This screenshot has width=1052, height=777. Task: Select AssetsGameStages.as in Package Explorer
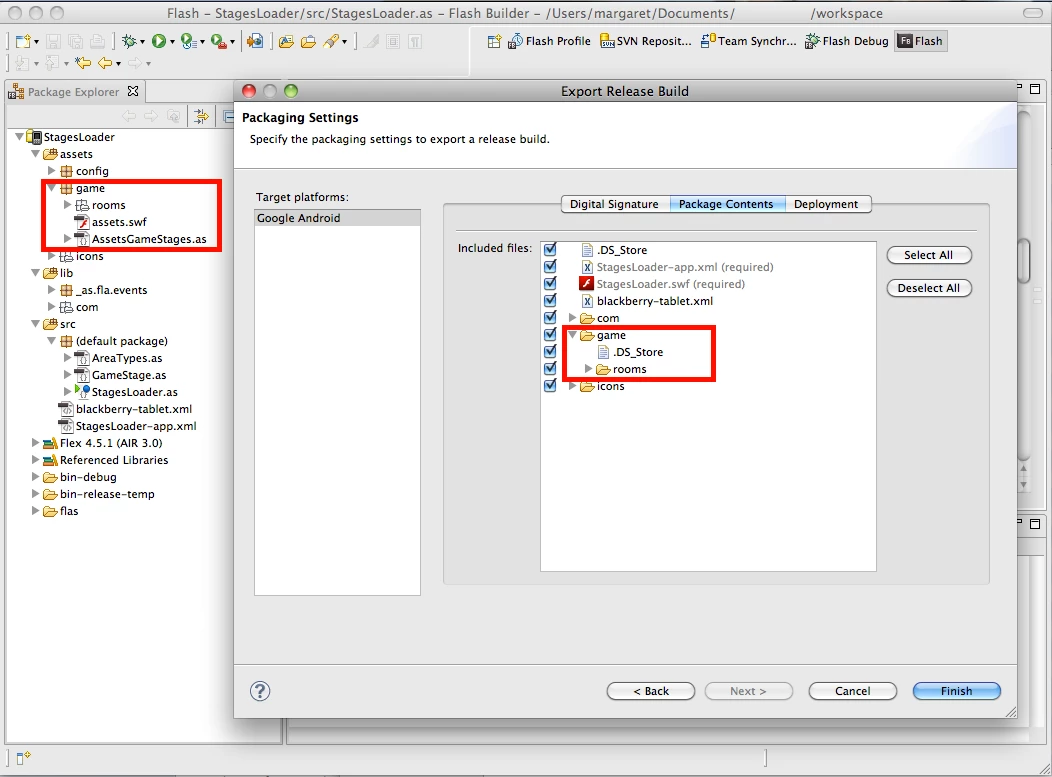tap(149, 239)
